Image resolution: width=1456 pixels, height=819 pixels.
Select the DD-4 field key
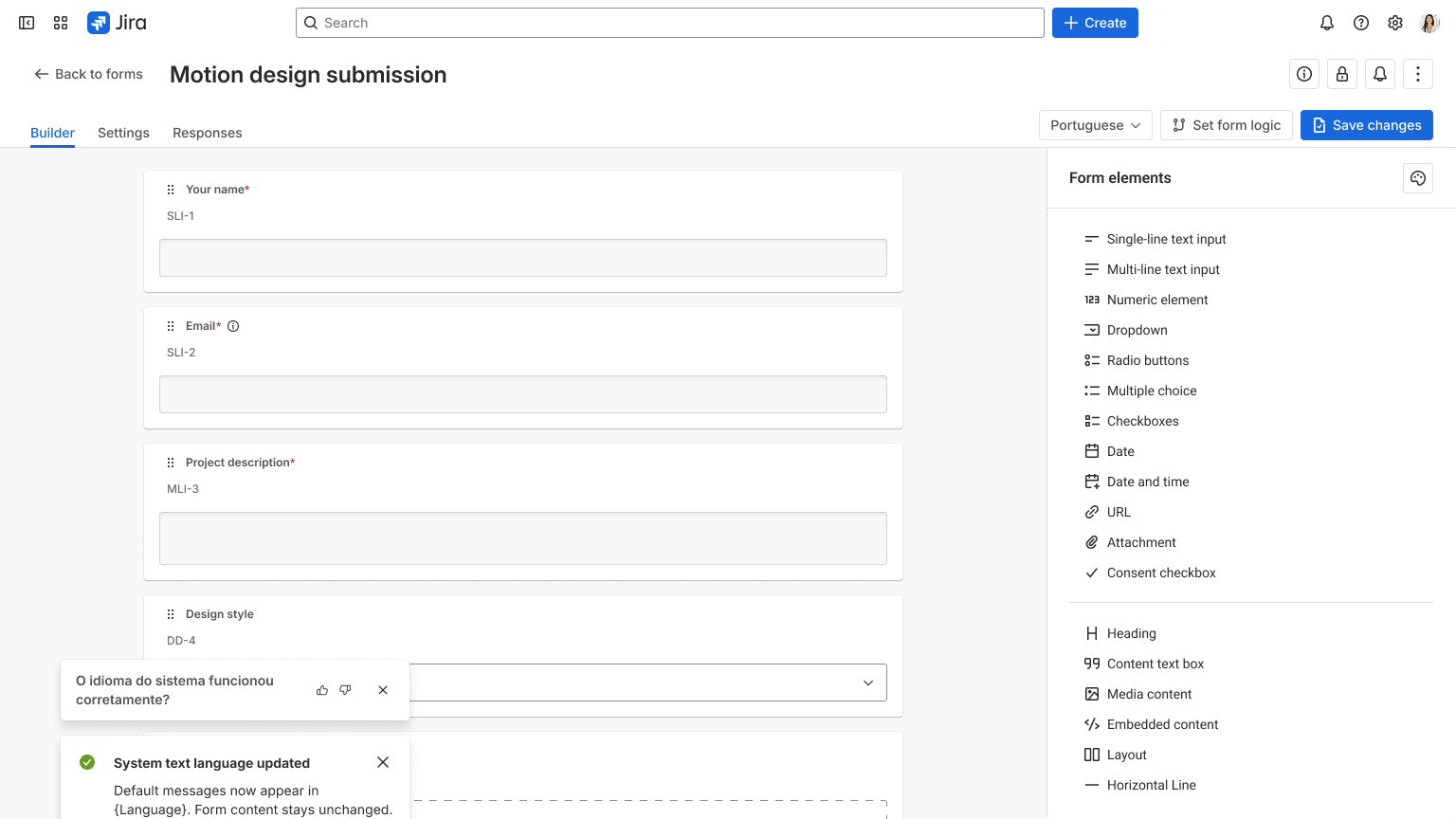[181, 641]
